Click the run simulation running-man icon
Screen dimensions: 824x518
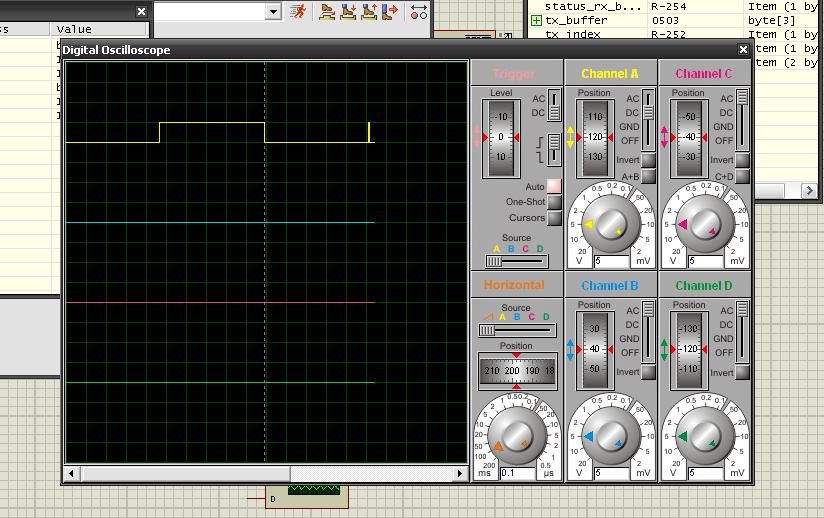(x=298, y=11)
